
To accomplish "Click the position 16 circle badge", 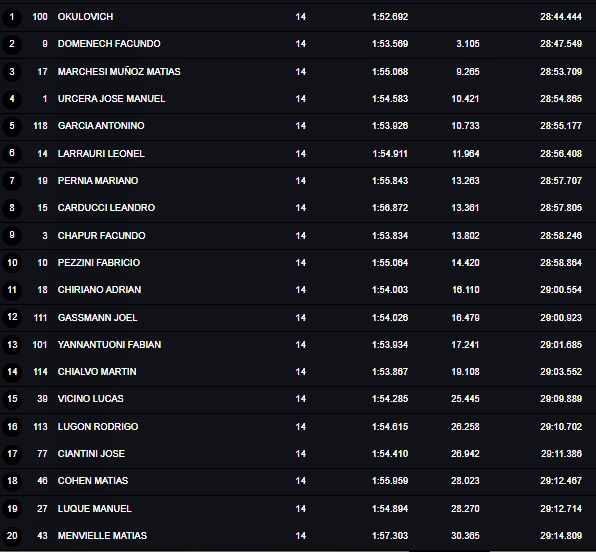I will [12, 427].
